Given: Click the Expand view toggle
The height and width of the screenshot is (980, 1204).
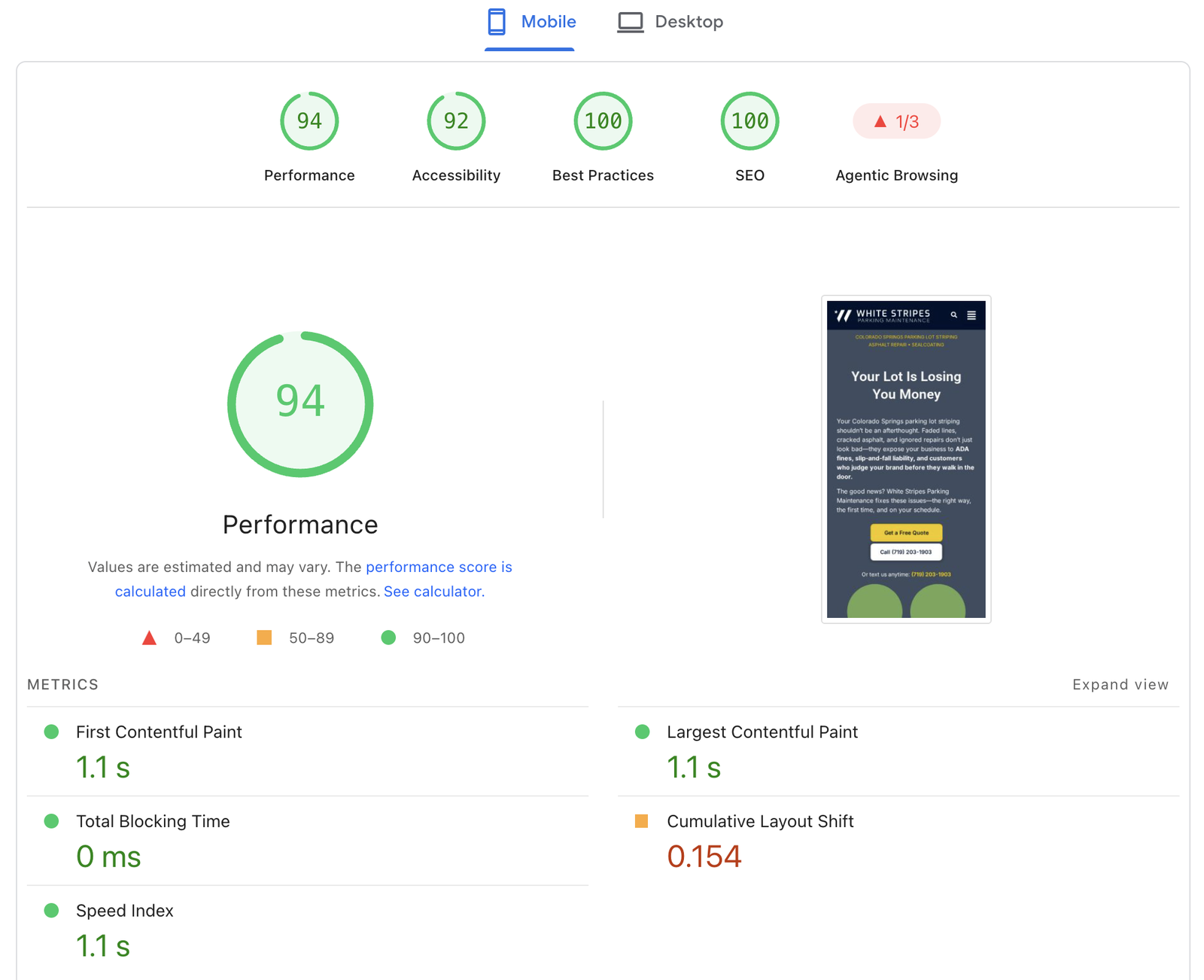Looking at the screenshot, I should click(1120, 684).
